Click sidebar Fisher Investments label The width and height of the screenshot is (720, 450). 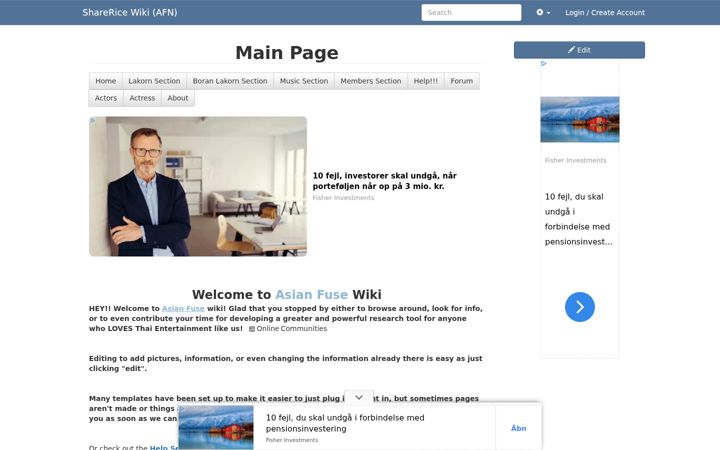coord(575,160)
